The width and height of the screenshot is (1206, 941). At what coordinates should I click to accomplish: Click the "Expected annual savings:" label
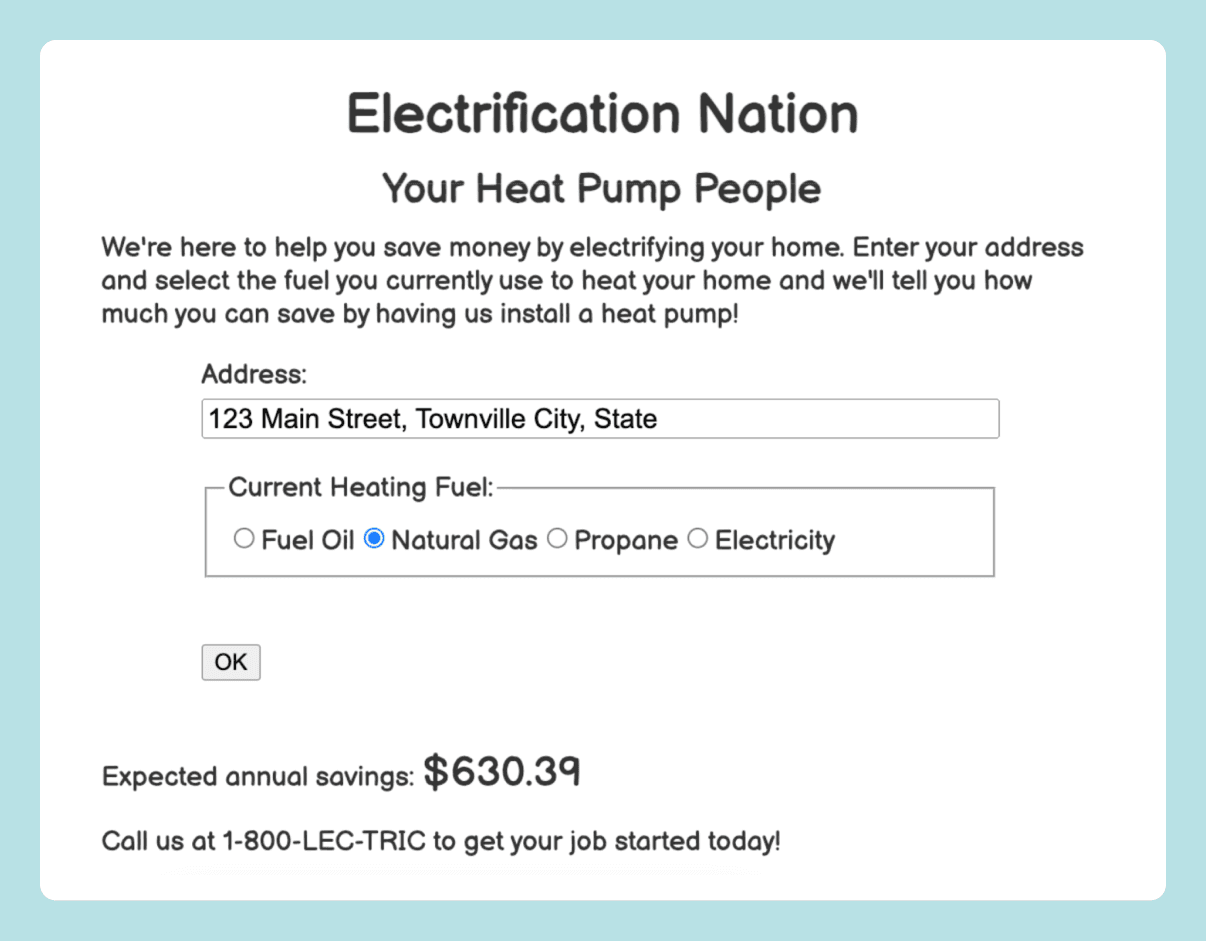[x=258, y=777]
